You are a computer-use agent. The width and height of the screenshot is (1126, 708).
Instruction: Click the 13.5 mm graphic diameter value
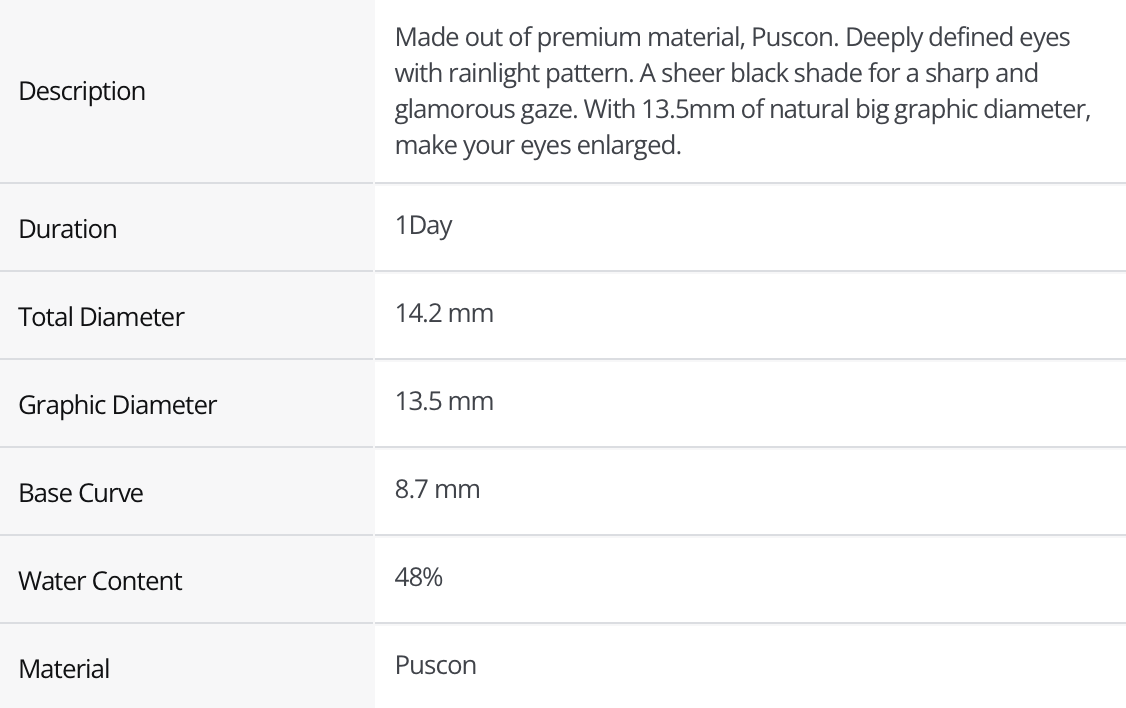(444, 402)
